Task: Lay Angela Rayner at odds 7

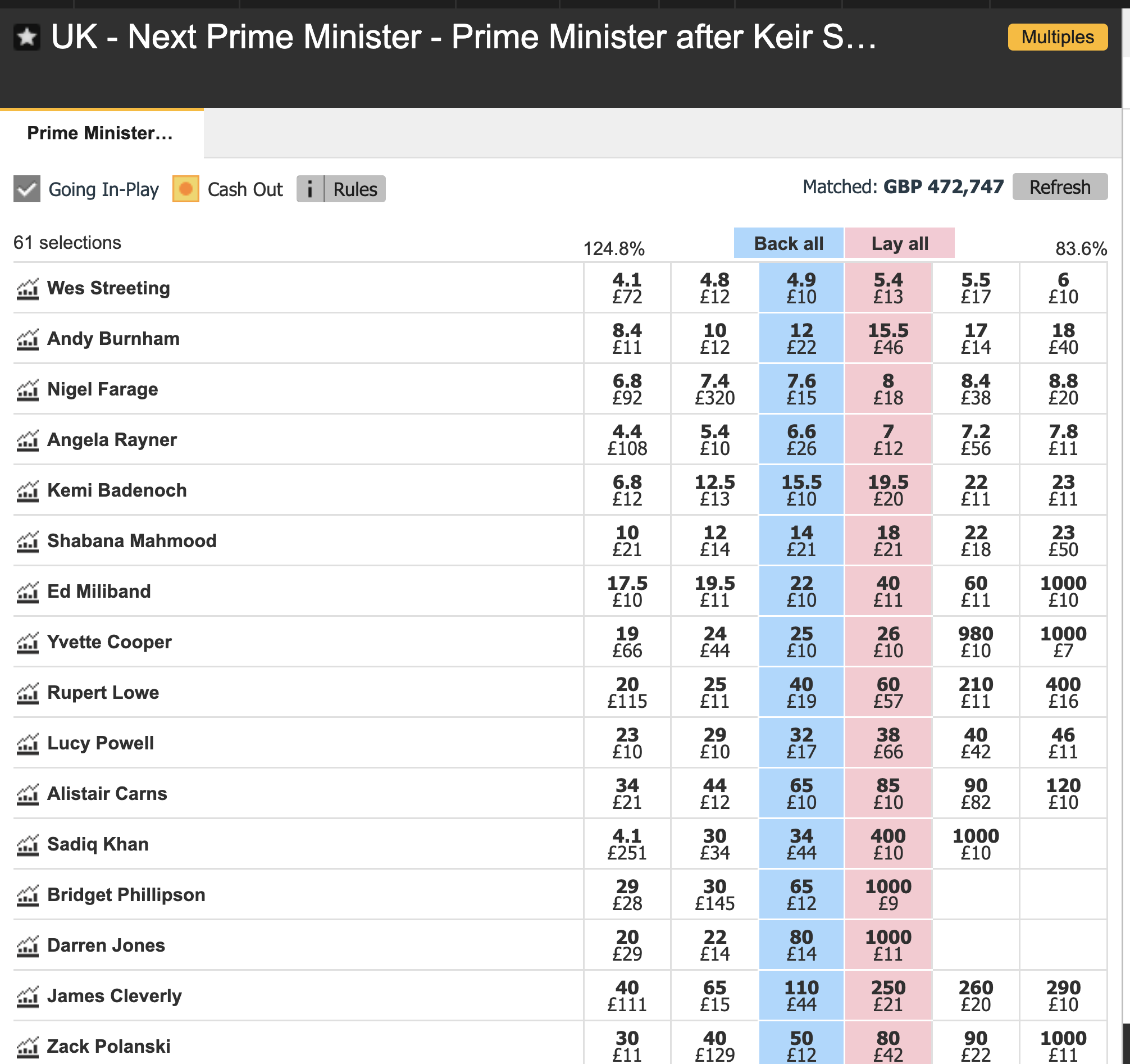Action: click(x=888, y=440)
